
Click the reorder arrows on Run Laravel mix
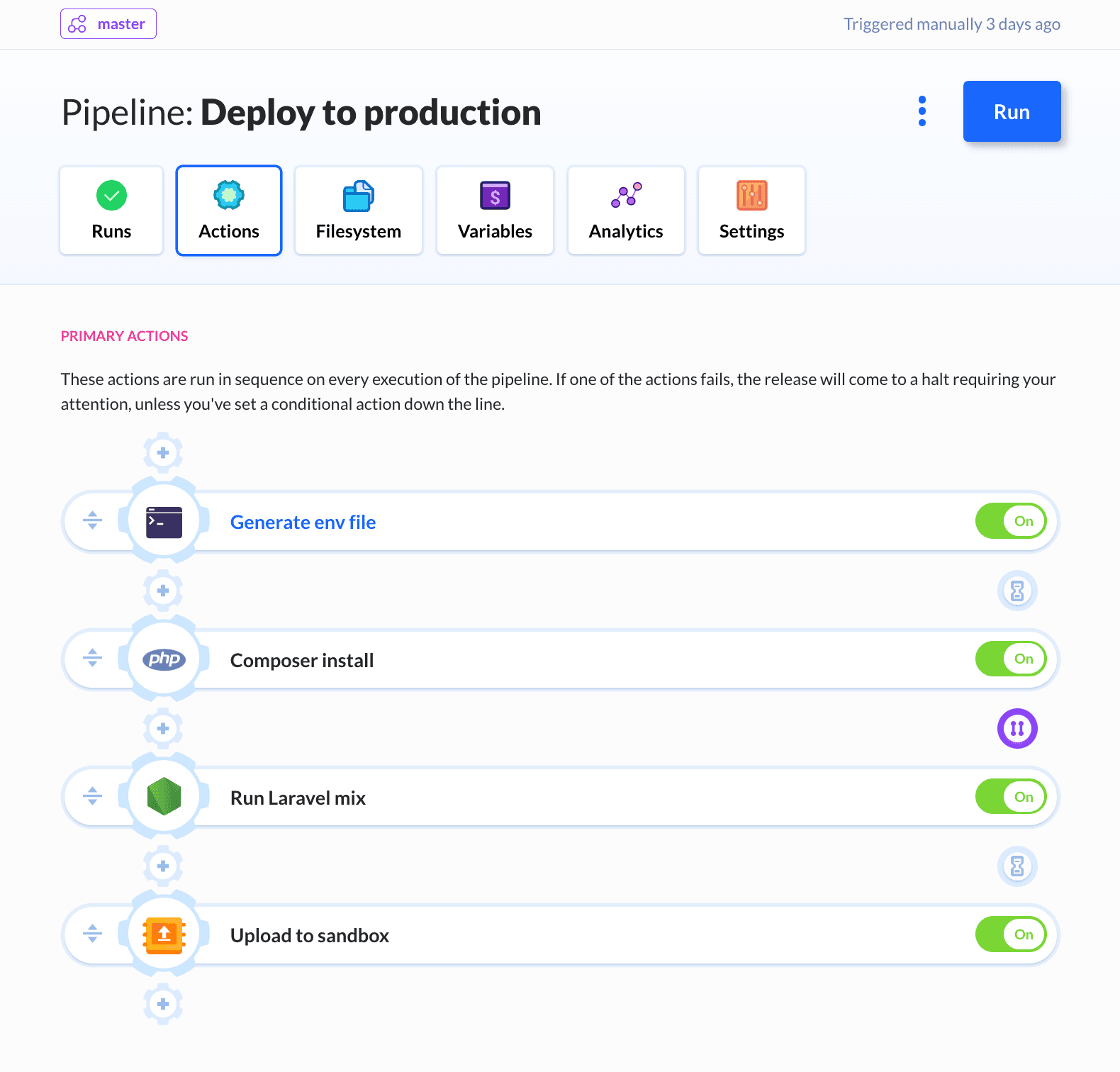pos(92,796)
